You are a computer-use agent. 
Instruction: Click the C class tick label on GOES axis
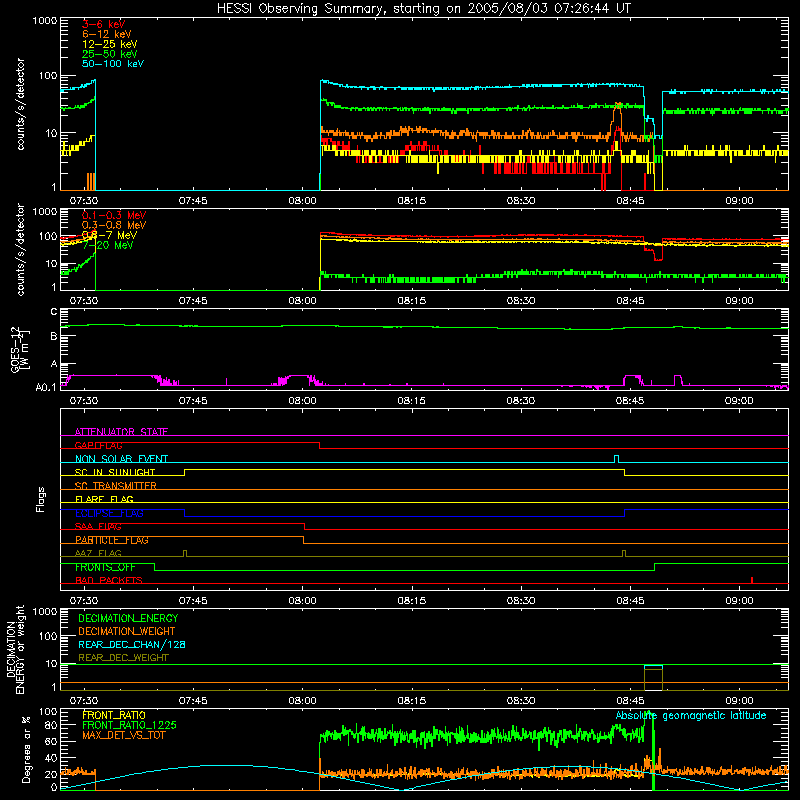[54, 312]
